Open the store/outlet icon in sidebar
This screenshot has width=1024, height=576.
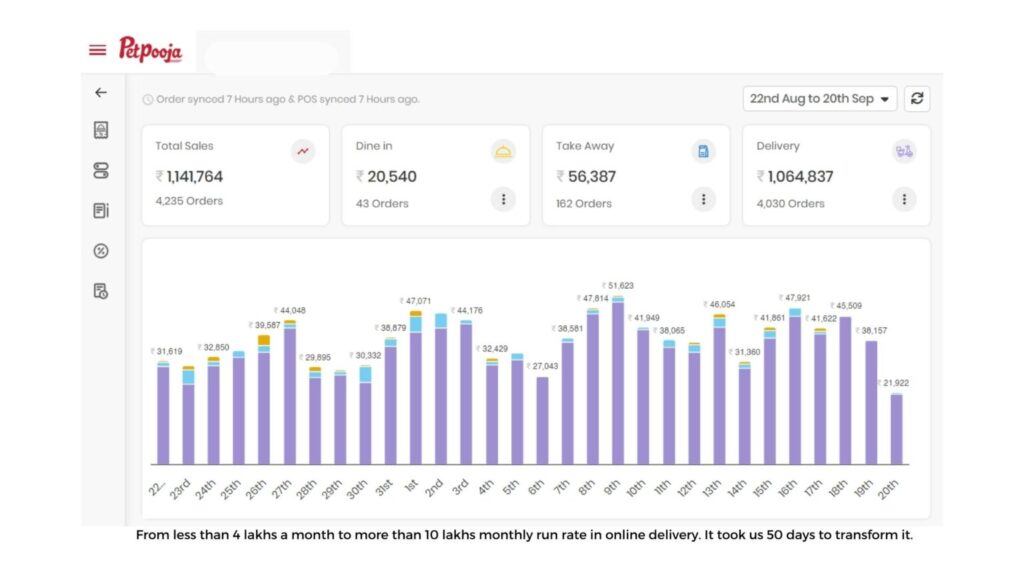point(100,130)
